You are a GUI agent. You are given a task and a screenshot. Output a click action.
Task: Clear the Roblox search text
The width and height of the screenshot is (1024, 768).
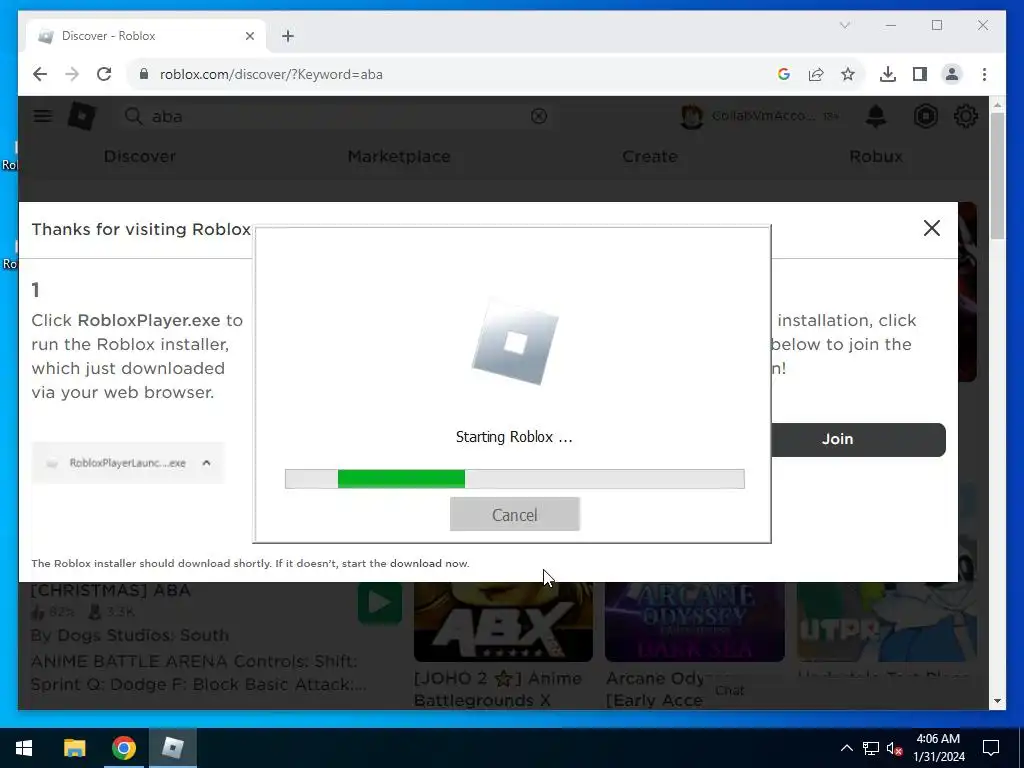[539, 116]
